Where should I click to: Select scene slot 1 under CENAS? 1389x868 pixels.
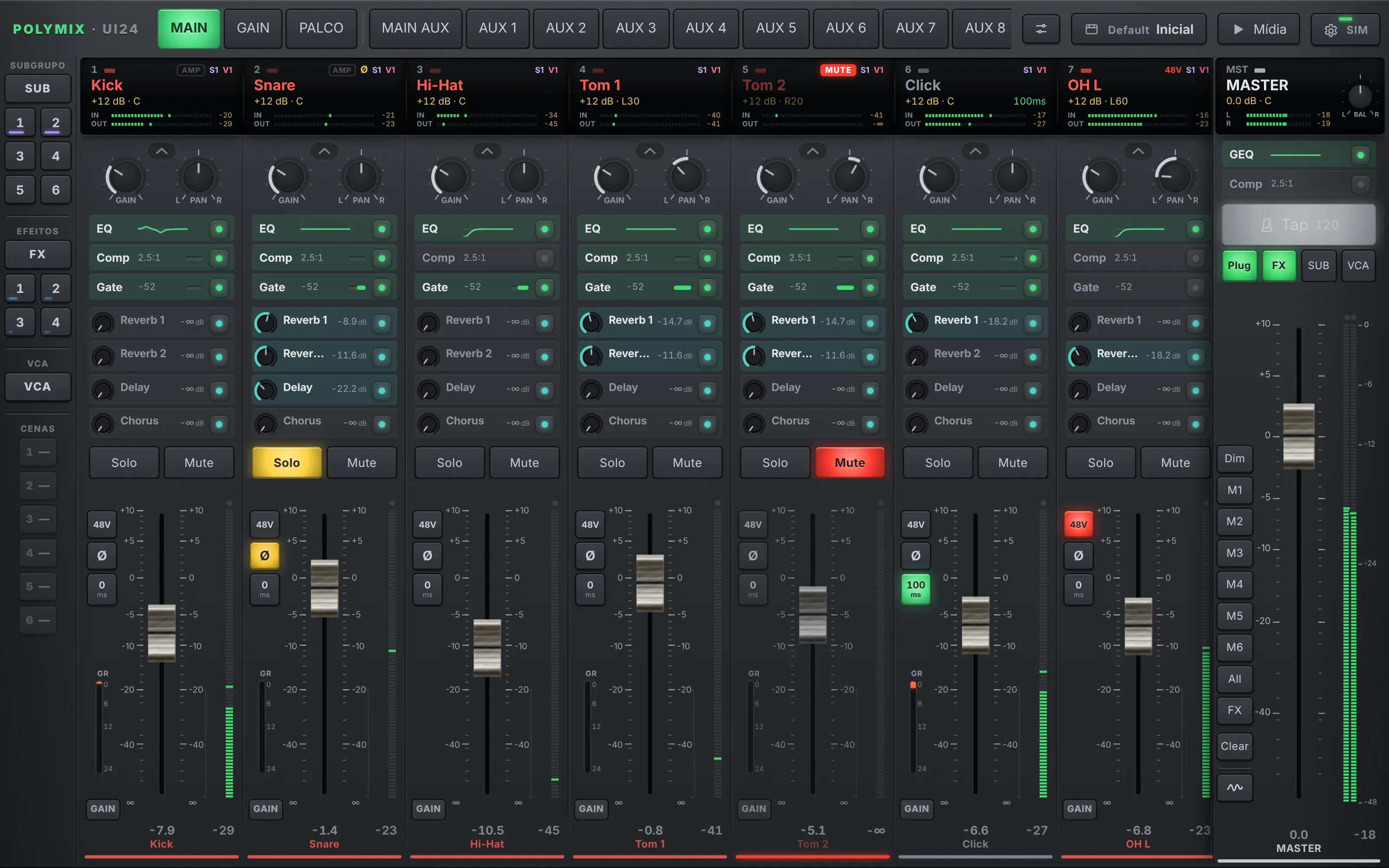(38, 452)
